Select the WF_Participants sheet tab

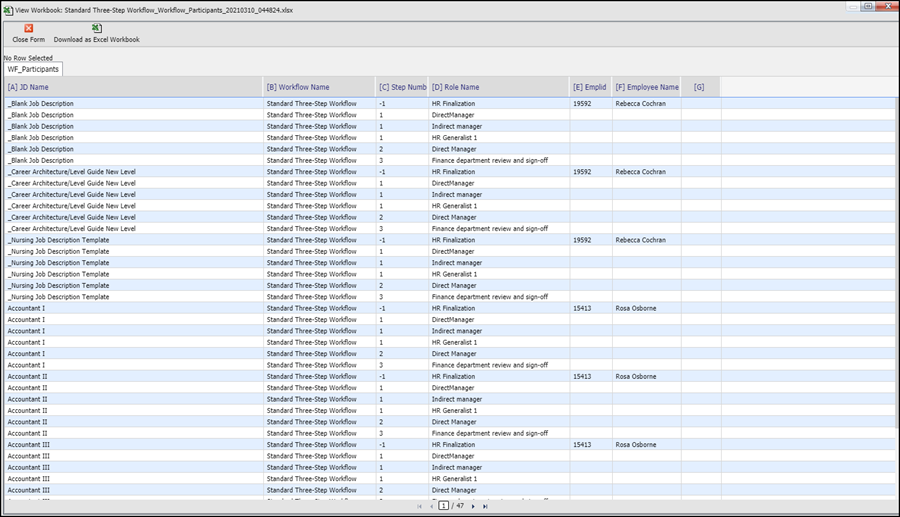(x=33, y=69)
